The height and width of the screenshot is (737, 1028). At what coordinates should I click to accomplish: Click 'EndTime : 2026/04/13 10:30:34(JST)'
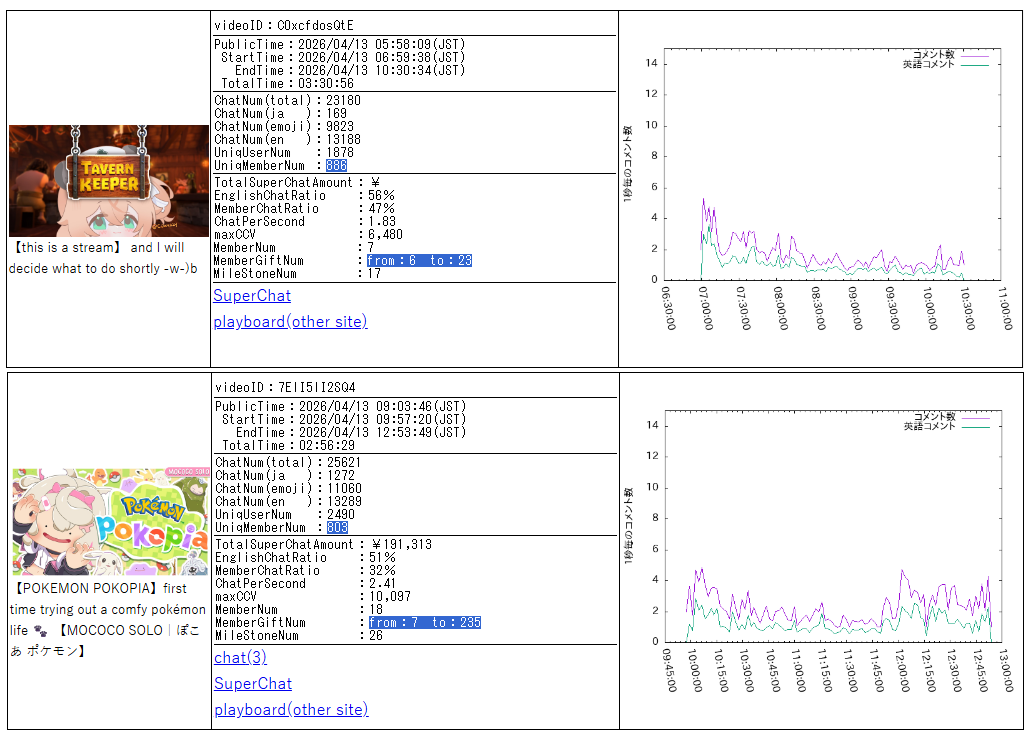pyautogui.click(x=350, y=70)
